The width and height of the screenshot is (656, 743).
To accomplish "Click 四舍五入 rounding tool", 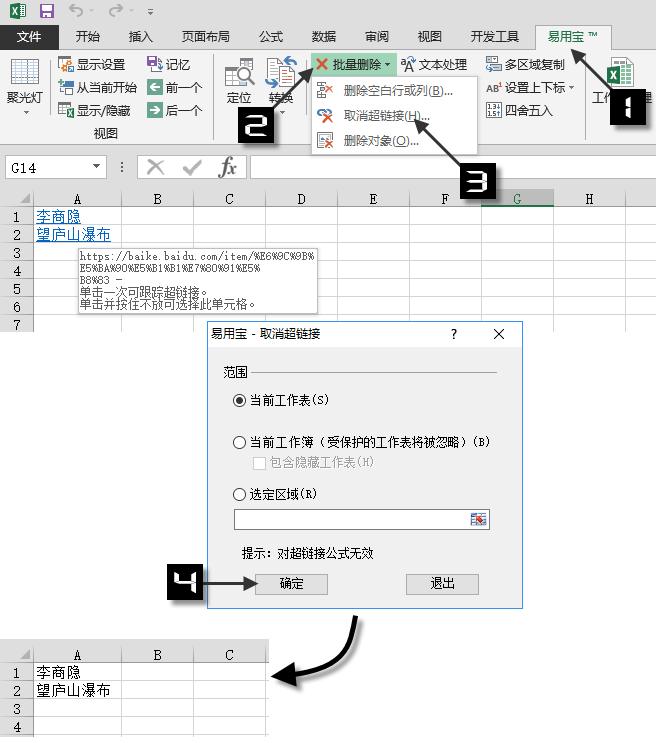I will [519, 110].
